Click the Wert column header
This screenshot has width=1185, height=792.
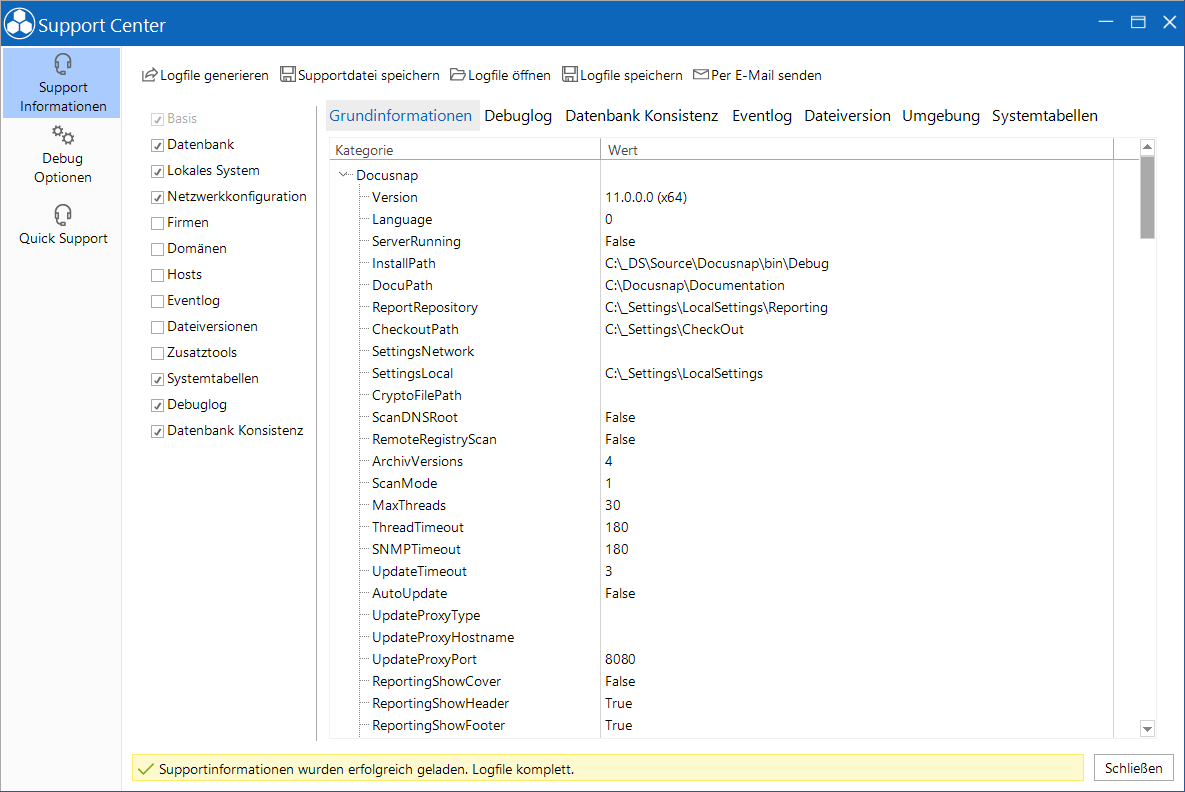[857, 150]
